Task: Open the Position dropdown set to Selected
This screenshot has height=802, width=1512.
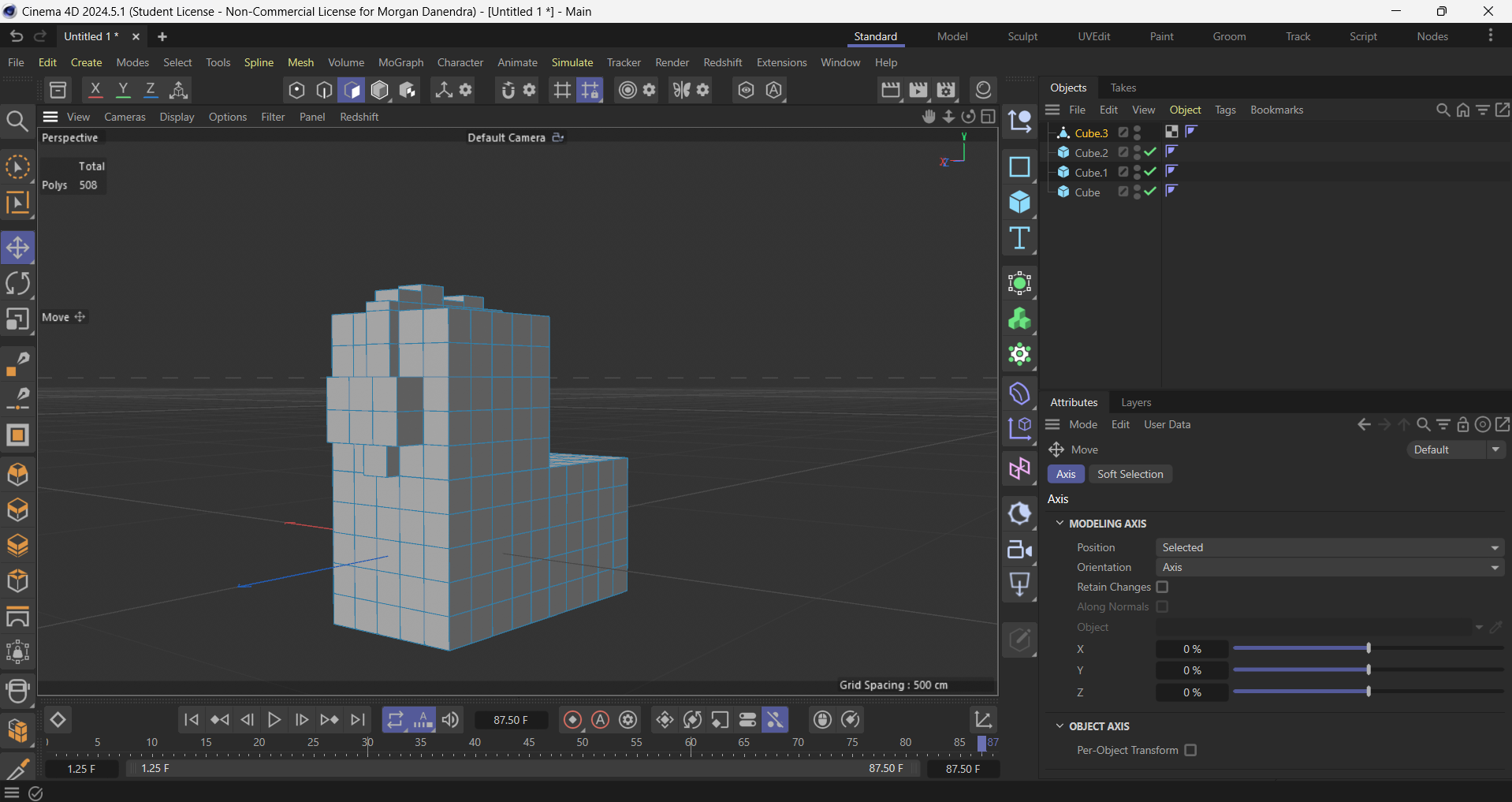Action: coord(1329,547)
